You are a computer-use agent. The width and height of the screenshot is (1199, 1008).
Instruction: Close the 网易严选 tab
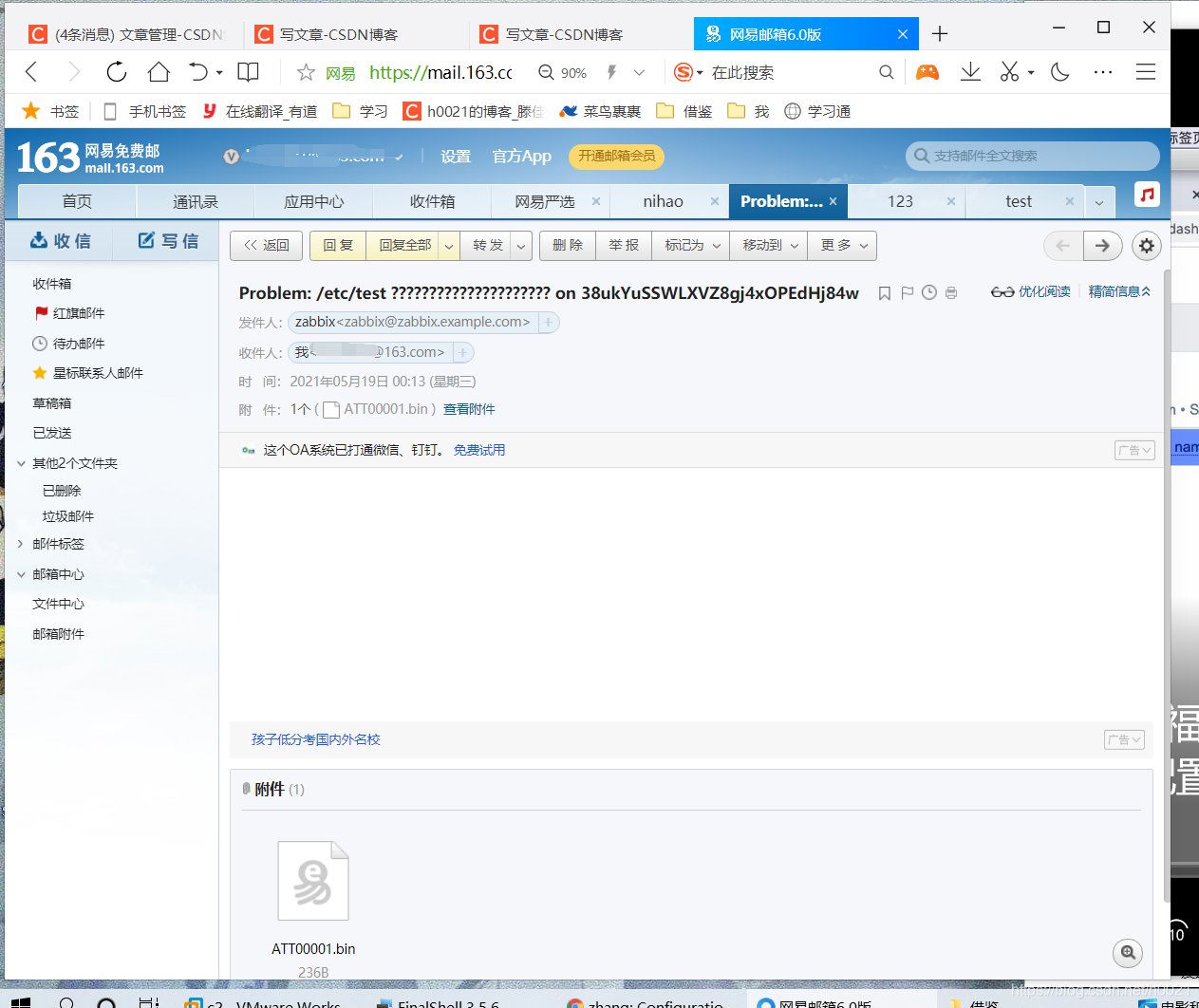pos(596,201)
